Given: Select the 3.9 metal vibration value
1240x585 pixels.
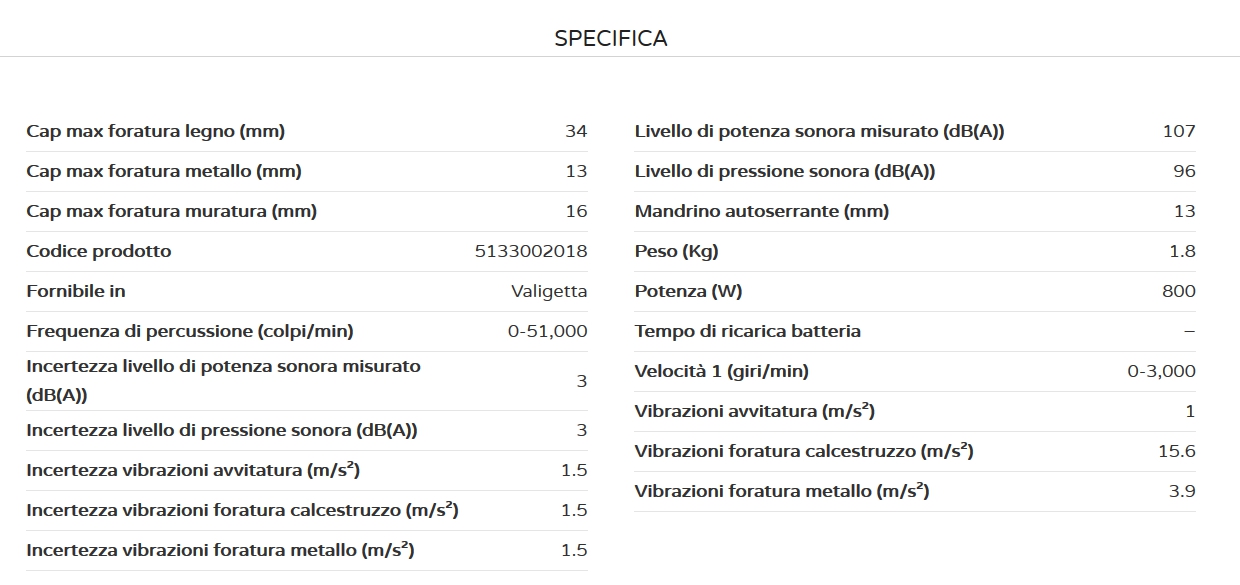Looking at the screenshot, I should click(1182, 491).
